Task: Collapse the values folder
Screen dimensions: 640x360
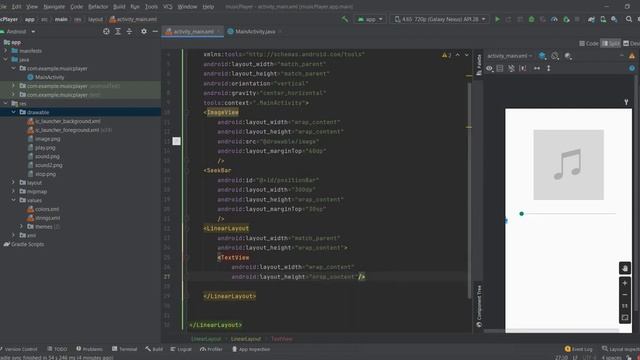Action: point(13,200)
